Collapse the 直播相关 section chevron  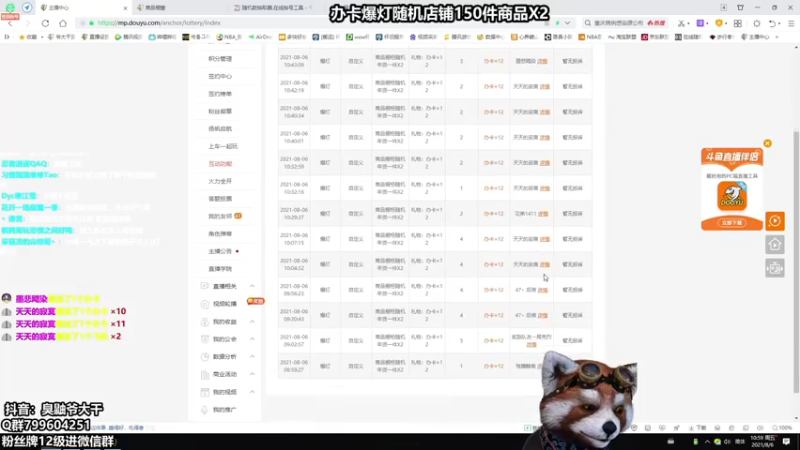pyautogui.click(x=252, y=286)
